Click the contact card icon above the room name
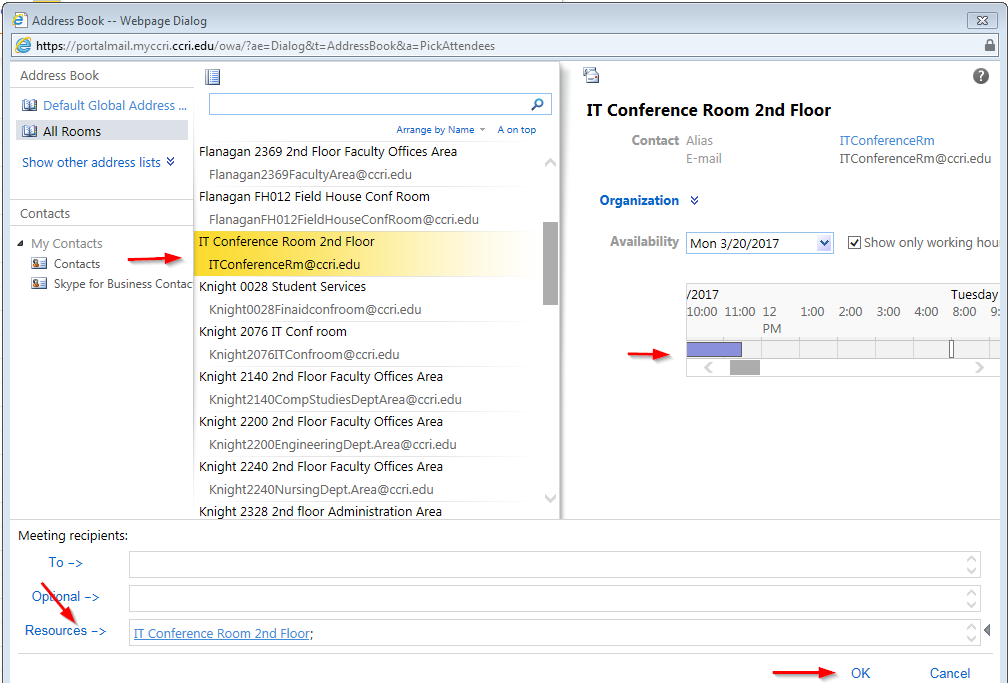Image resolution: width=1008 pixels, height=683 pixels. coord(590,74)
